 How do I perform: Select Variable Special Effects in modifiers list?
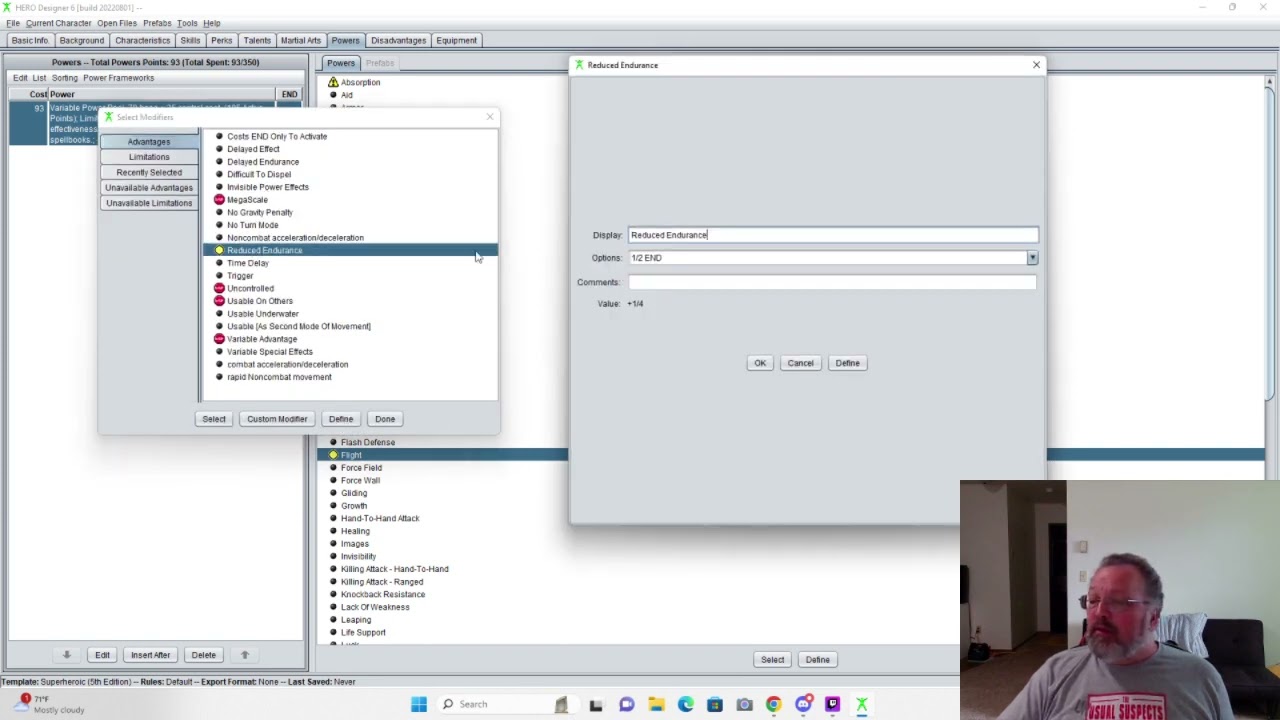(270, 352)
